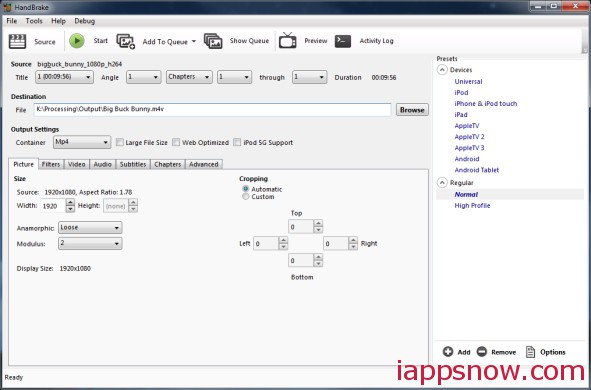Open the Tools menu

34,21
